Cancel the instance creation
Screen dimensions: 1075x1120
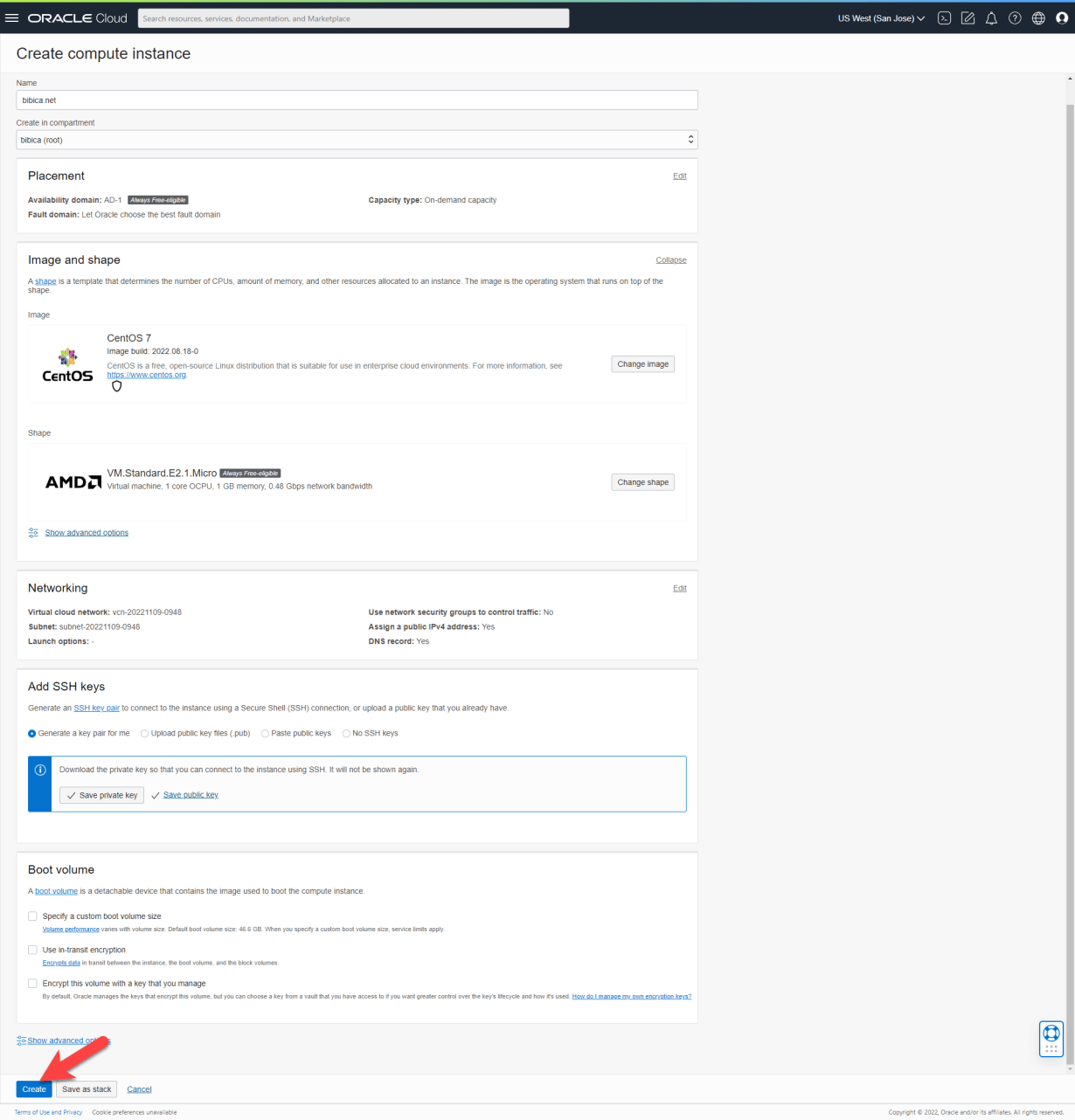click(x=139, y=1089)
